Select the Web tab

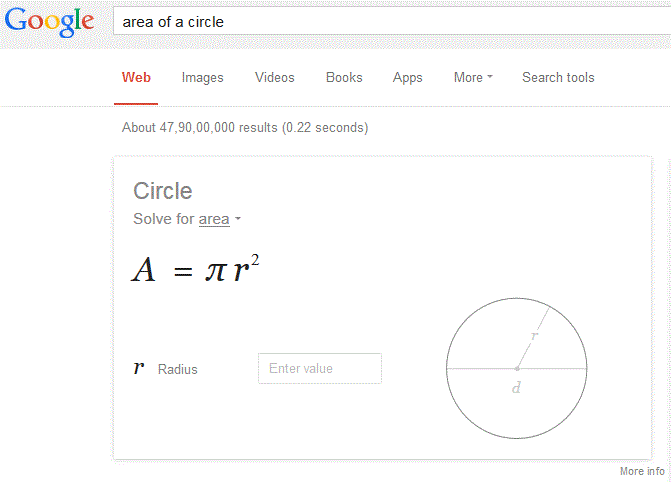(136, 77)
